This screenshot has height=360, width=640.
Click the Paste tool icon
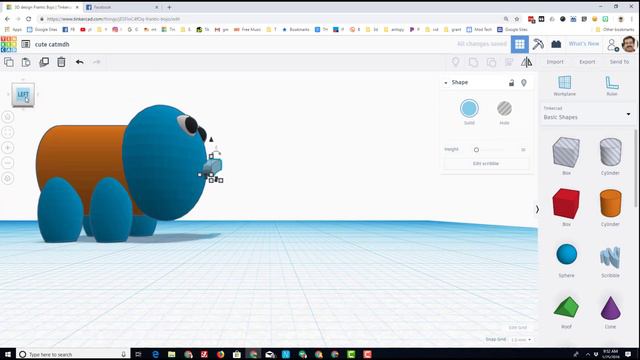pyautogui.click(x=26, y=62)
